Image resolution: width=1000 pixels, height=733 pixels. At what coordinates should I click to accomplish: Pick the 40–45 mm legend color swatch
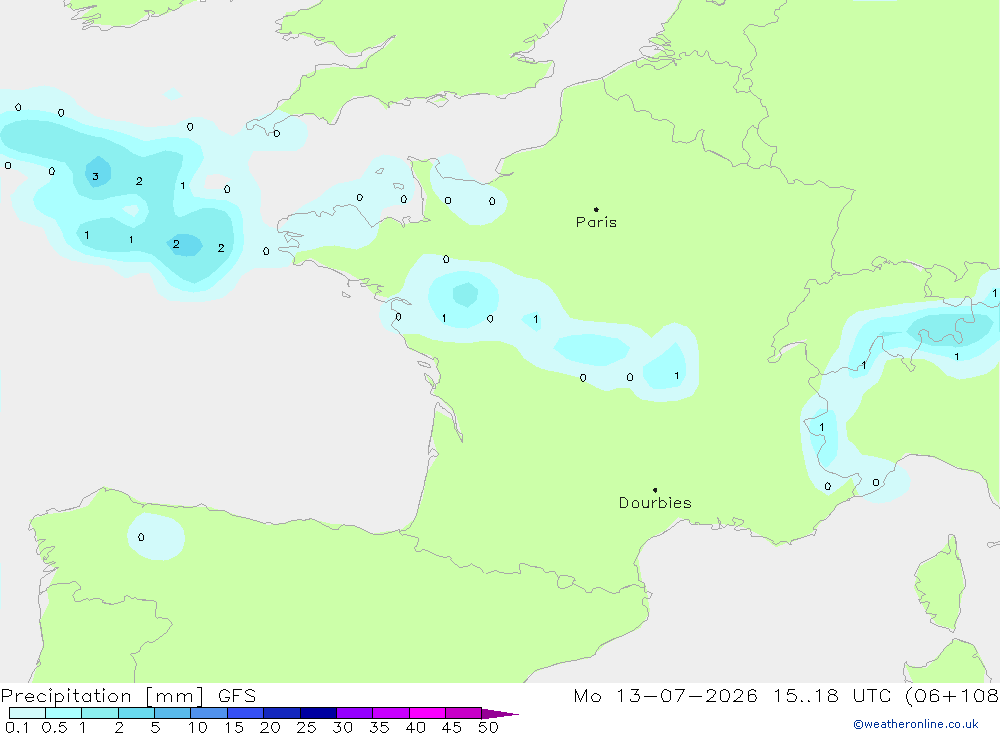click(x=427, y=713)
